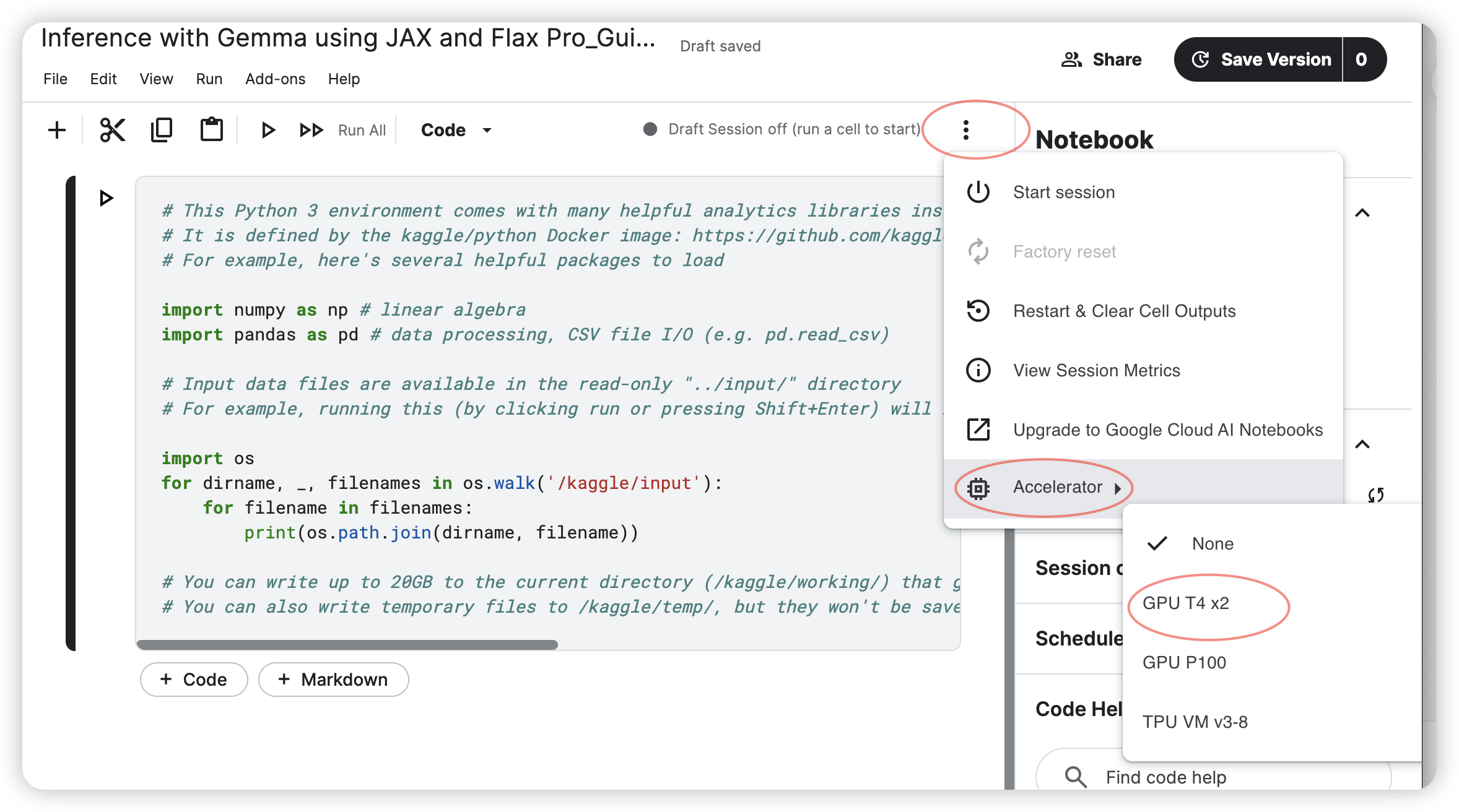This screenshot has width=1459, height=812.
Task: Click the horizontal scrollbar in code cell
Action: 347,644
